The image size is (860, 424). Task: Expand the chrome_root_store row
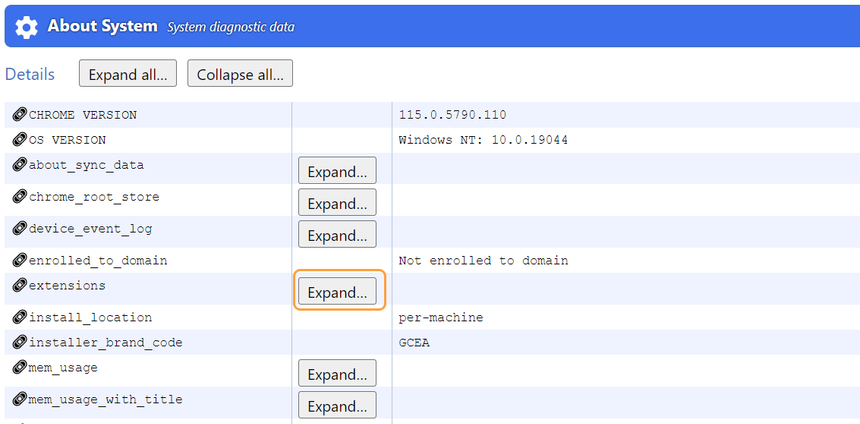click(337, 202)
